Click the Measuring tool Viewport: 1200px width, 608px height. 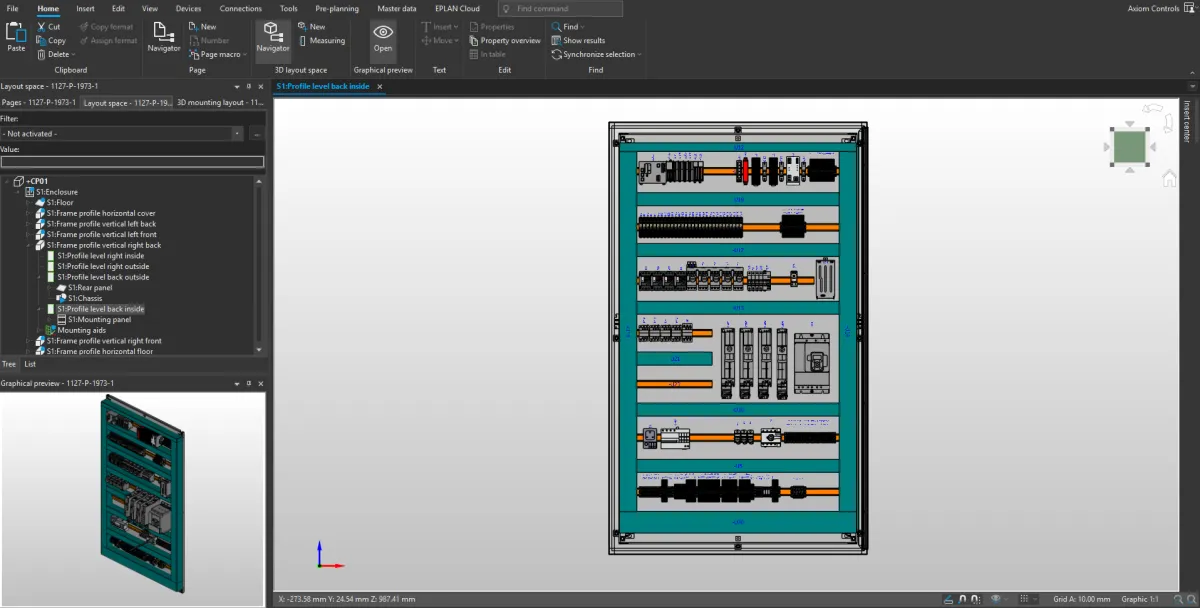[320, 41]
